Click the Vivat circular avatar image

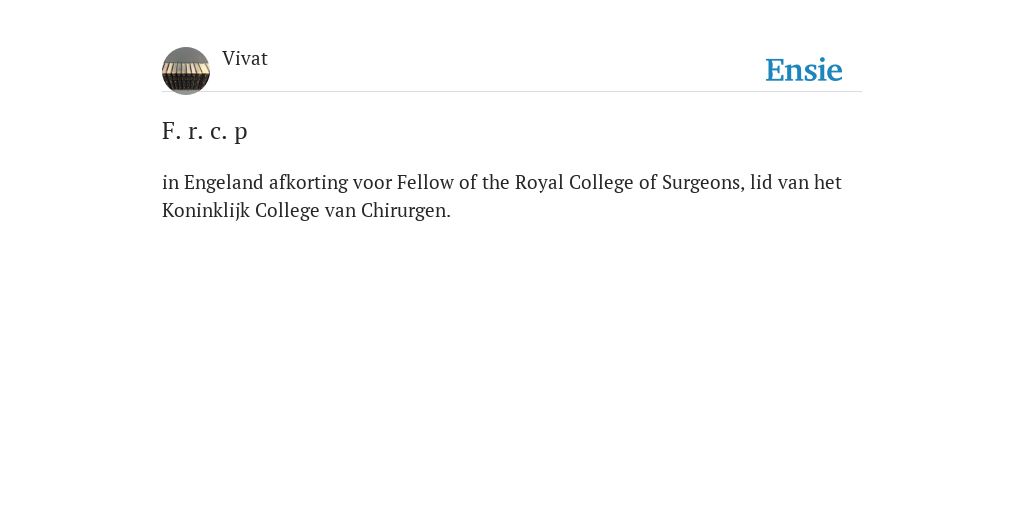point(186,71)
